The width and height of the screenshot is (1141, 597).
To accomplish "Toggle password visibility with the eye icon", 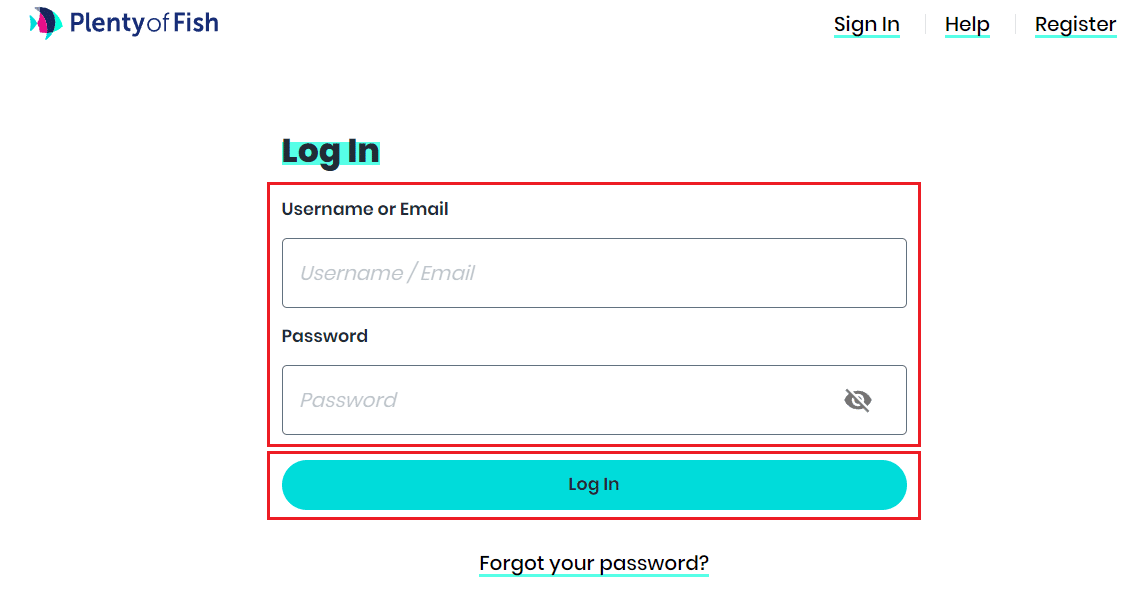I will click(857, 400).
